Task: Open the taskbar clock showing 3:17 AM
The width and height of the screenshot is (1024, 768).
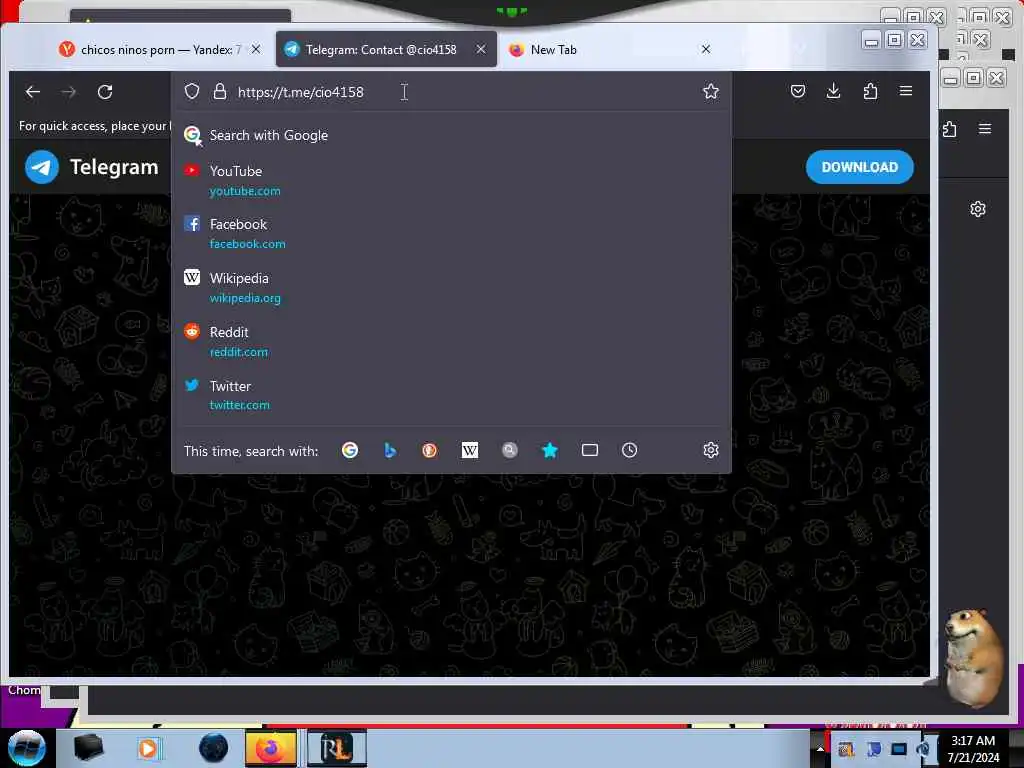Action: tap(973, 749)
